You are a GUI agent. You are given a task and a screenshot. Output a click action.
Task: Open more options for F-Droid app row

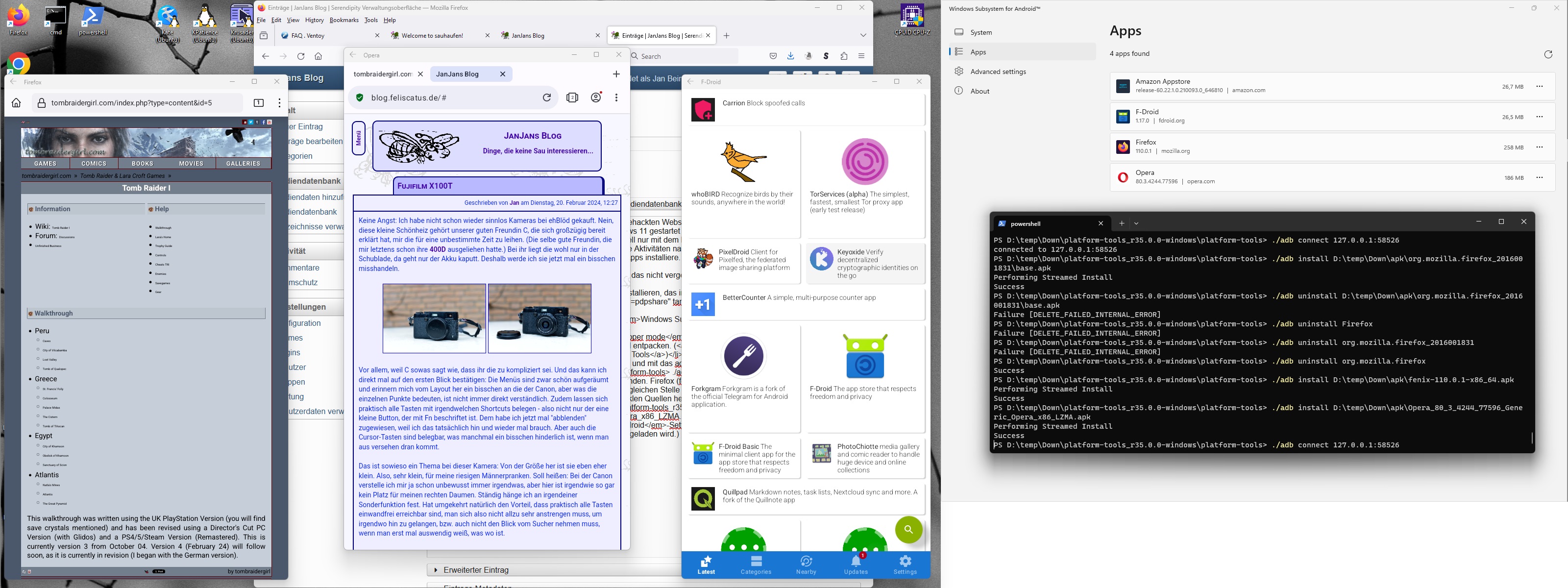1540,117
